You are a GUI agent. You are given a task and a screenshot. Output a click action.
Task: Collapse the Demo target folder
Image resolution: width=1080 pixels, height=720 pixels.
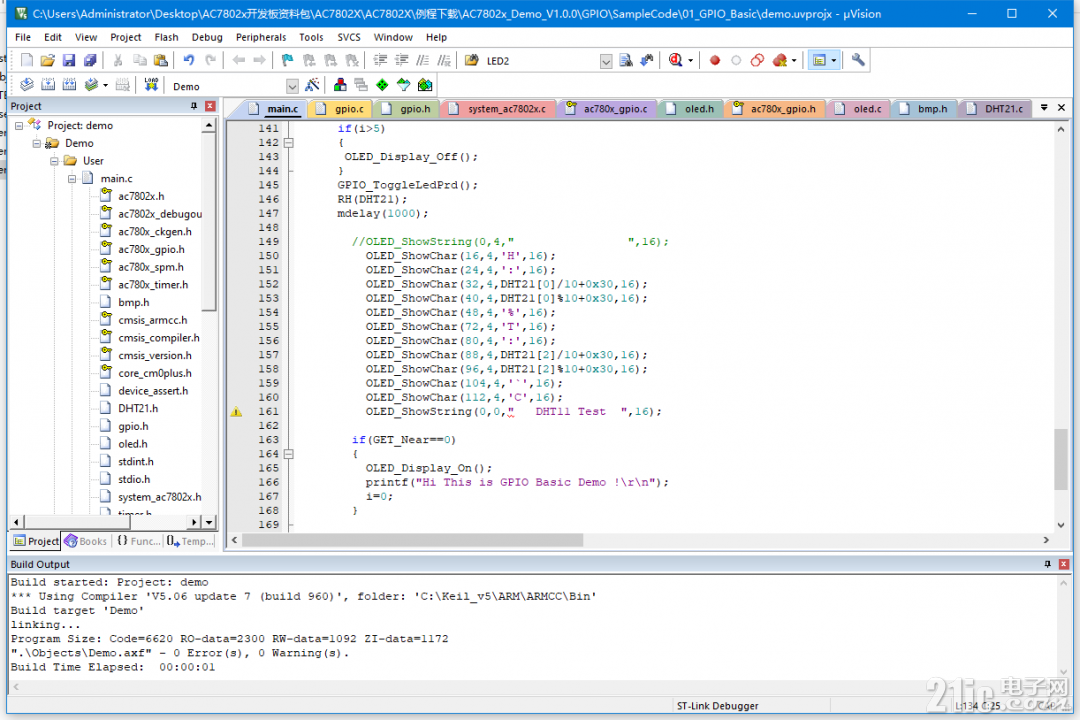point(37,143)
